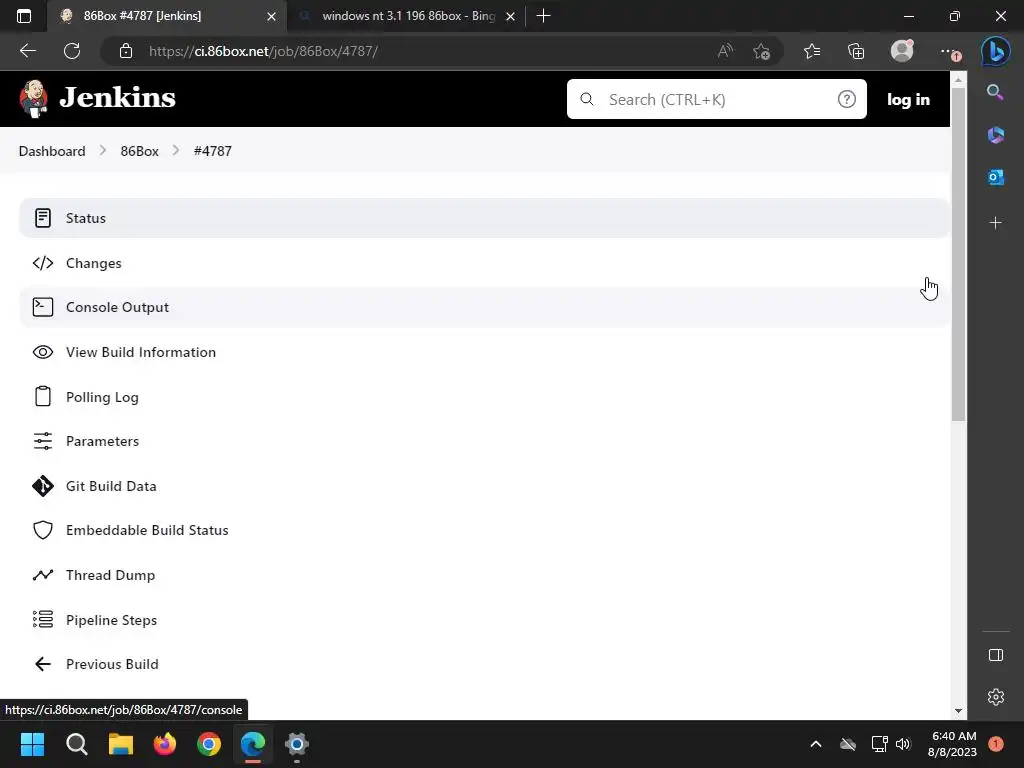This screenshot has height=768, width=1024.
Task: Open the Edge sidebar settings gear
Action: click(x=995, y=697)
